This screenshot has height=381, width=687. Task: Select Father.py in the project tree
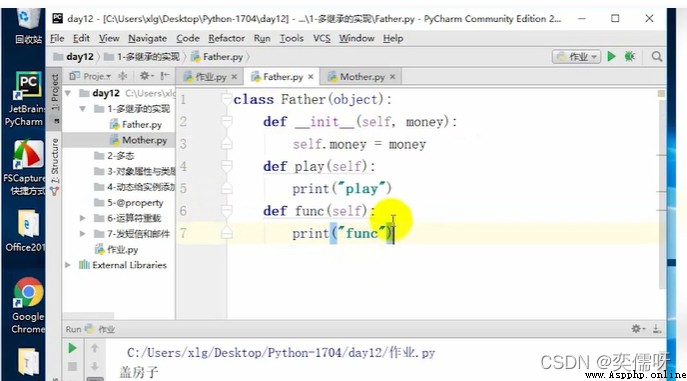coord(142,124)
